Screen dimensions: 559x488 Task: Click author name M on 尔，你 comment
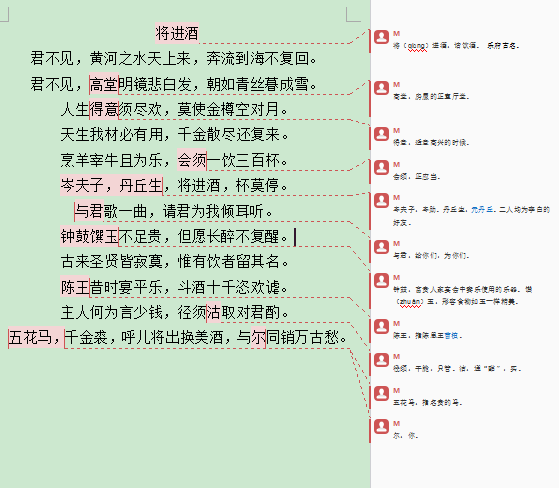pyautogui.click(x=396, y=423)
